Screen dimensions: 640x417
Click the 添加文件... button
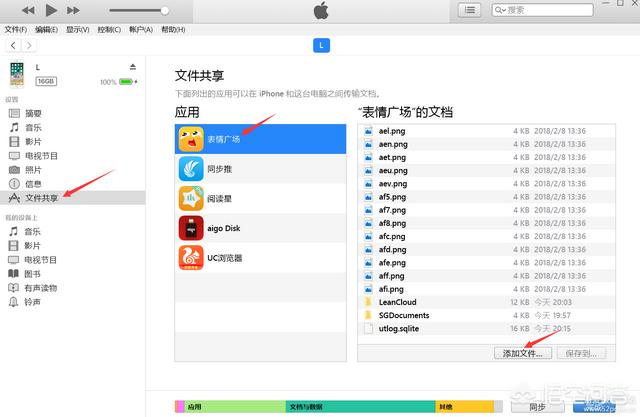click(x=521, y=353)
